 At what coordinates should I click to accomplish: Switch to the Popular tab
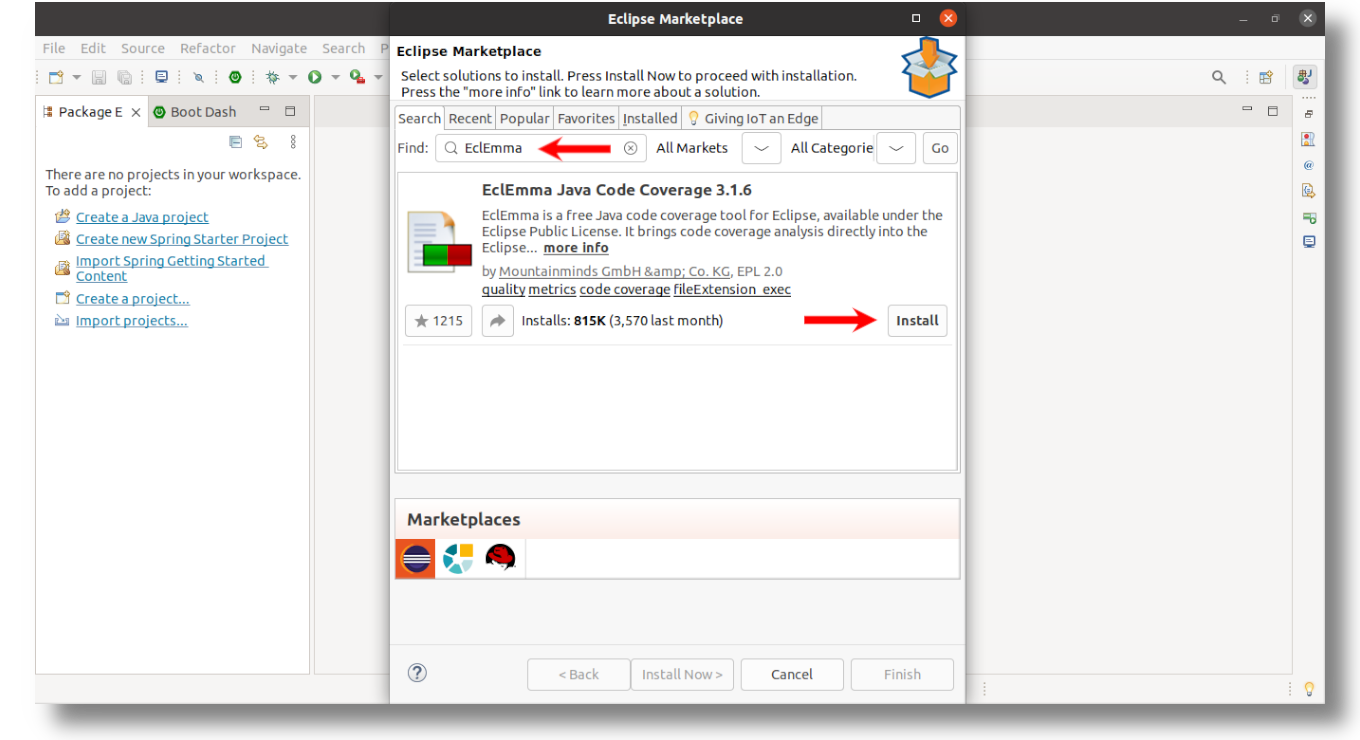[x=524, y=118]
